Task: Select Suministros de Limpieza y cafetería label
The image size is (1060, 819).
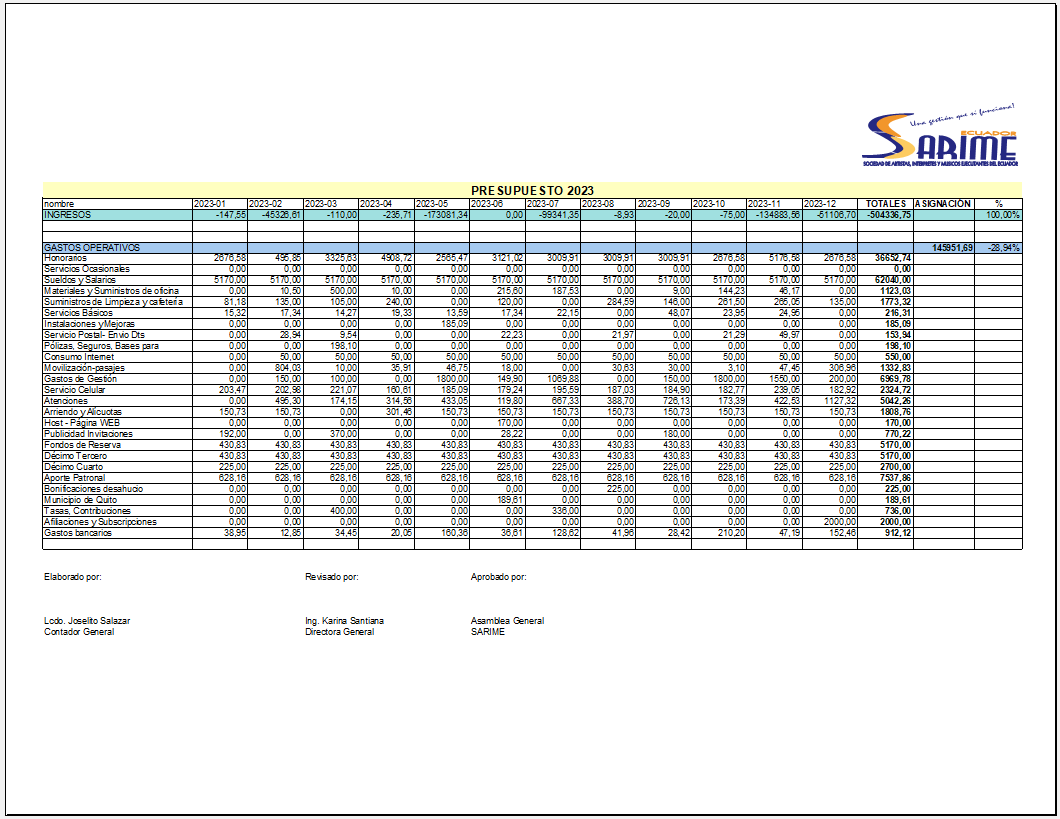Action: click(114, 302)
